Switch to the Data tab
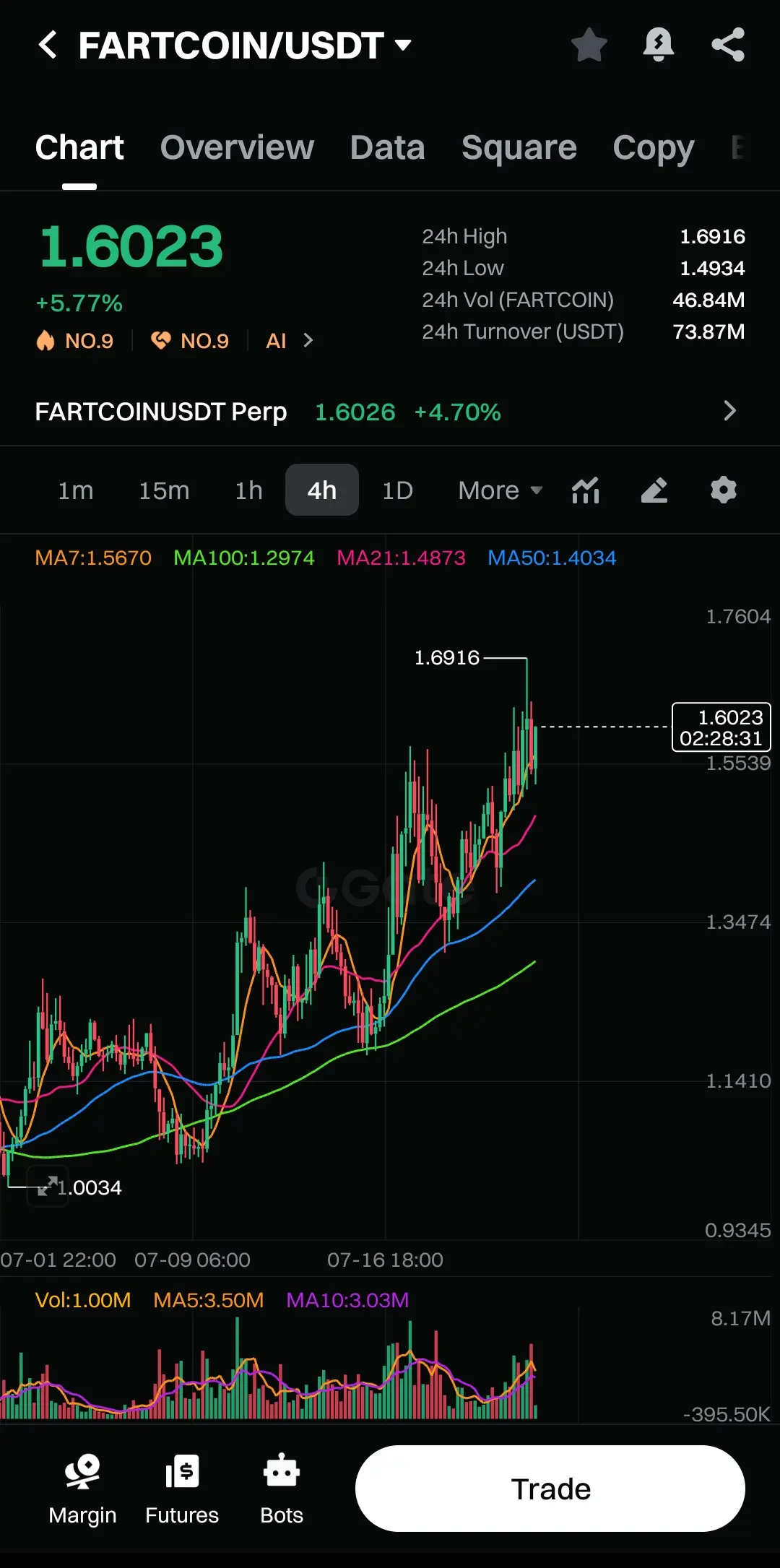This screenshot has width=780, height=1568. coord(387,147)
